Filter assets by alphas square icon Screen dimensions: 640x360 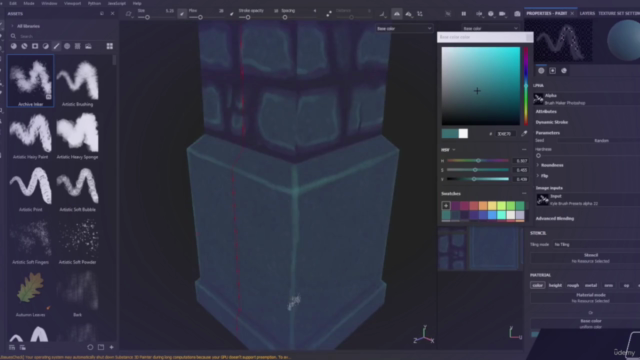click(35, 46)
